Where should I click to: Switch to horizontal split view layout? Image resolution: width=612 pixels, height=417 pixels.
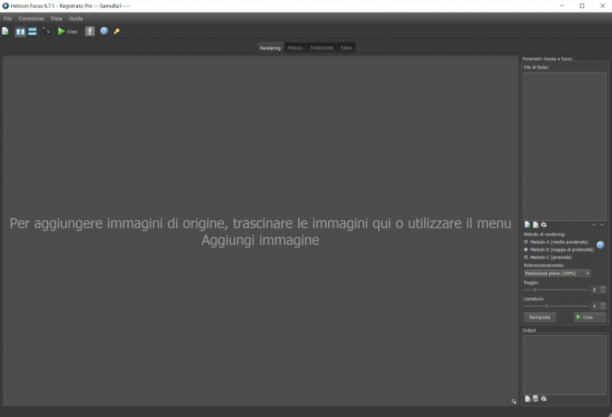point(32,32)
